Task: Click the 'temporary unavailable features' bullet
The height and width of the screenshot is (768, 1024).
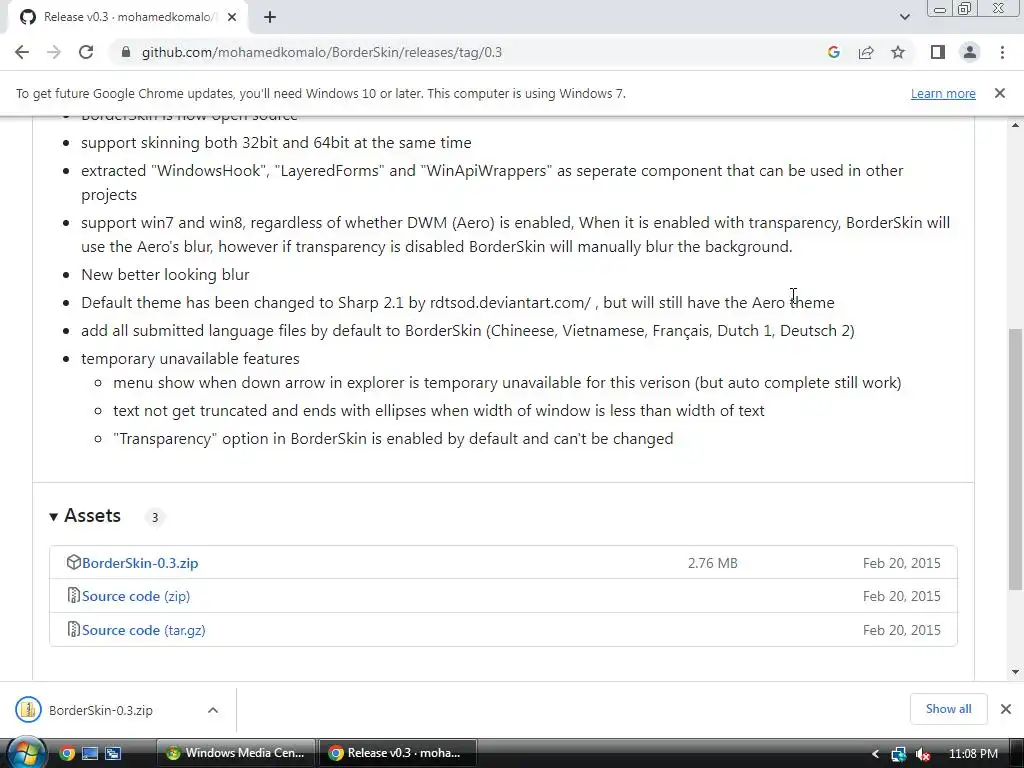Action: click(x=190, y=359)
